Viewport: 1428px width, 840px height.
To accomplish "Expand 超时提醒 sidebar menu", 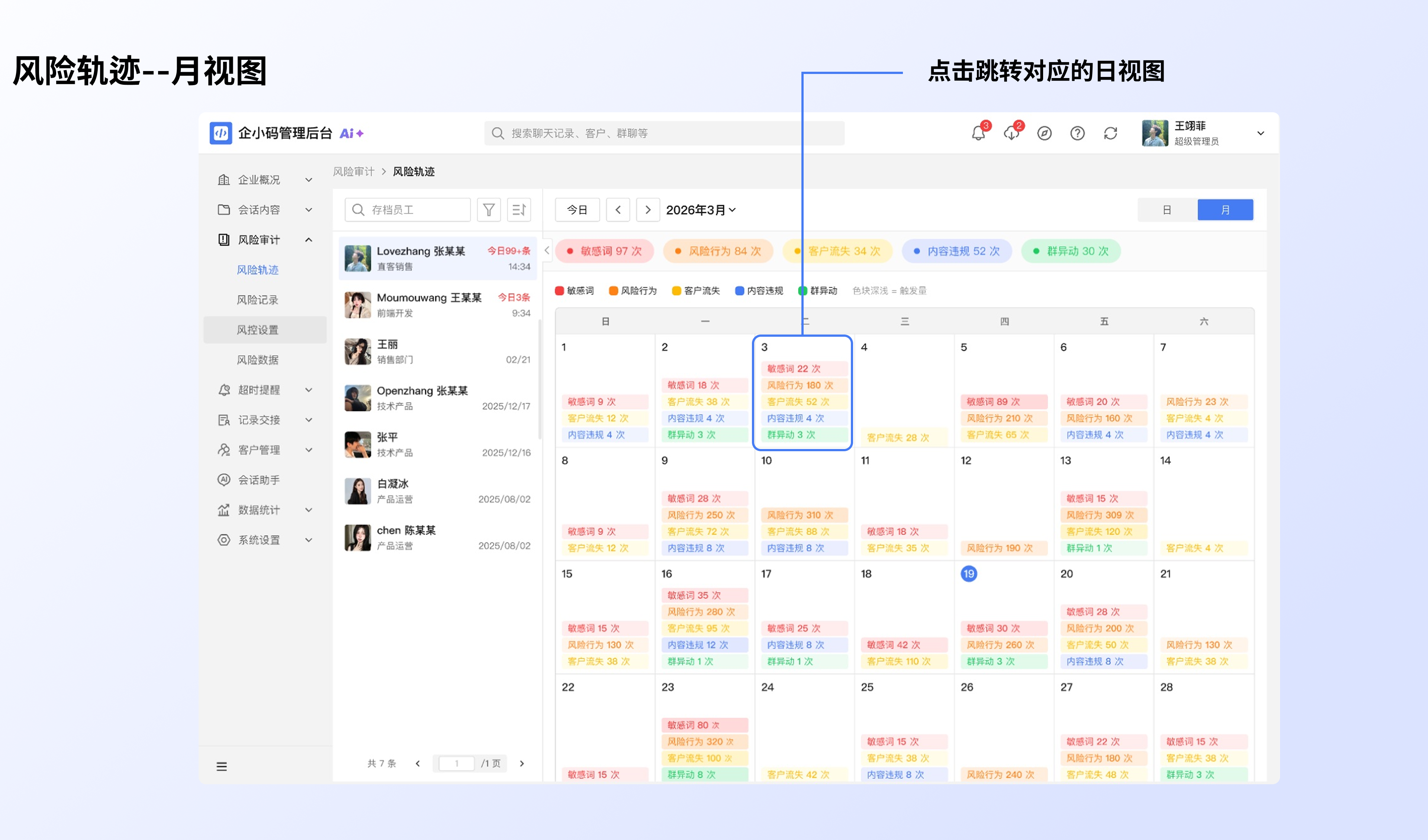I will [x=265, y=390].
